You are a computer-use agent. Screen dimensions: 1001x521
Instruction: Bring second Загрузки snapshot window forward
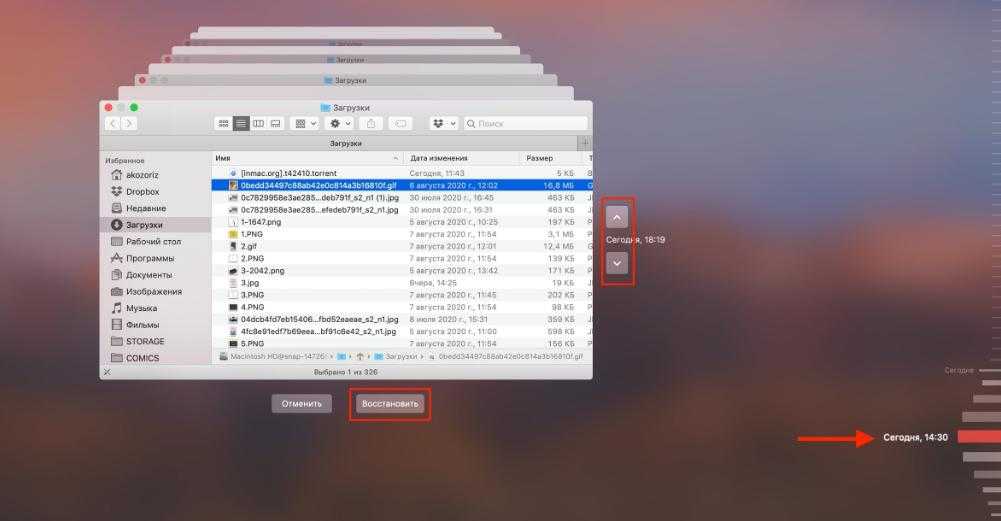pyautogui.click(x=345, y=80)
